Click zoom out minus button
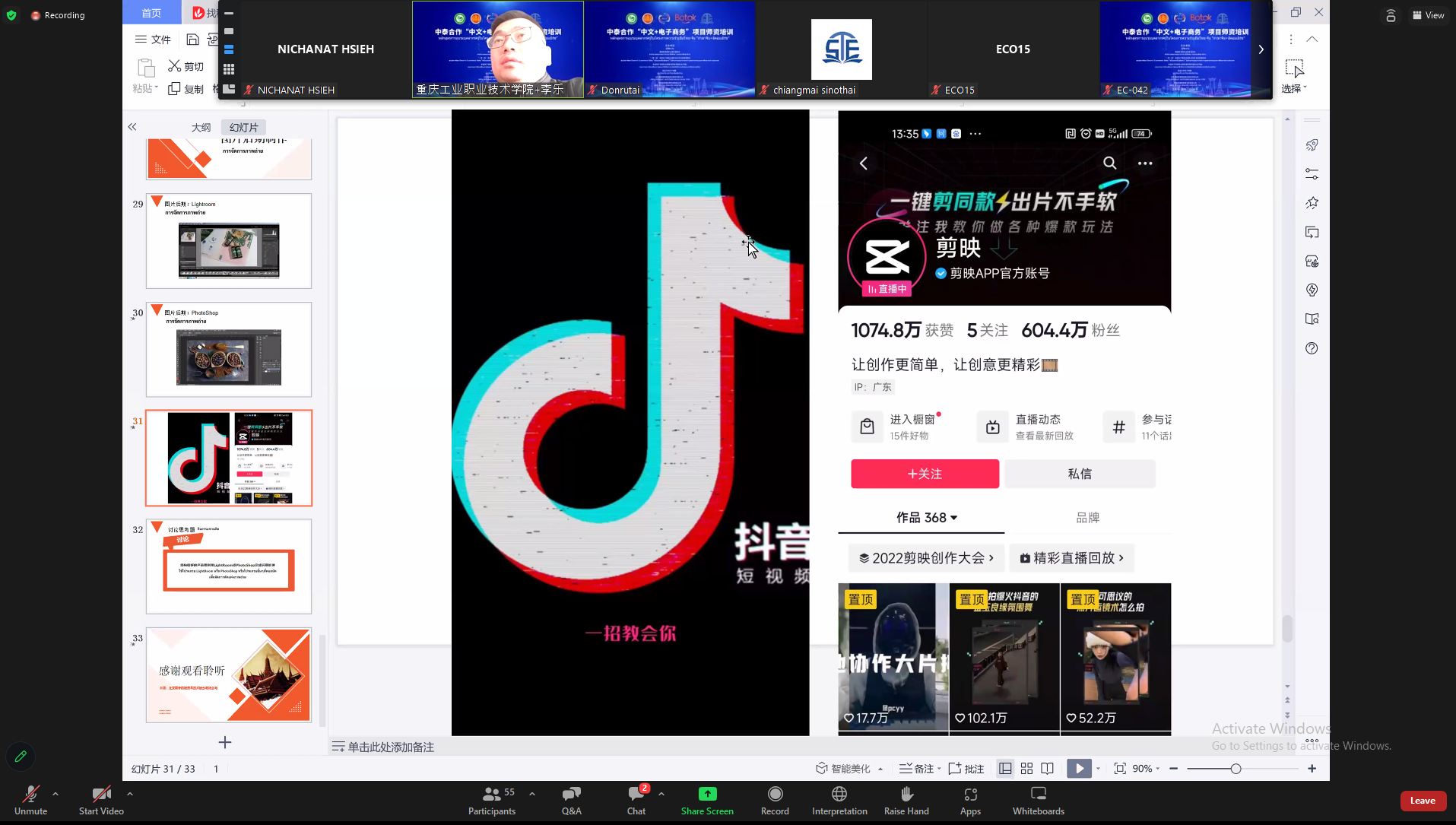 click(1174, 769)
